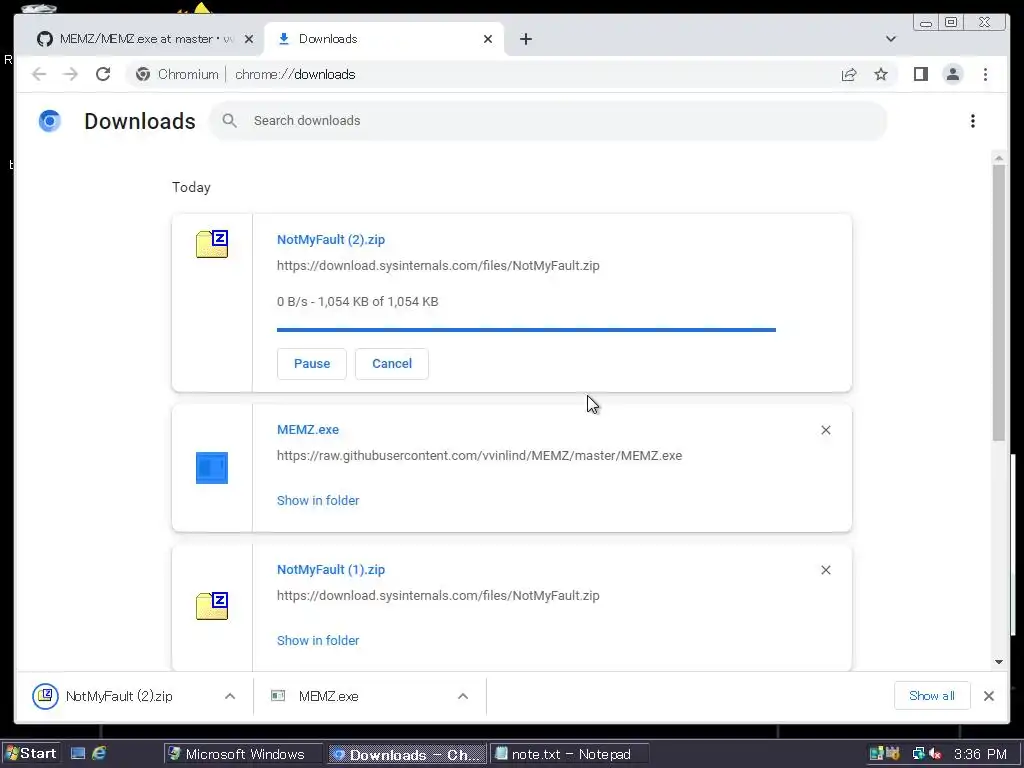Image resolution: width=1024 pixels, height=768 pixels.
Task: Click the NotMyFault (1).zip file icon
Action: [x=212, y=606]
